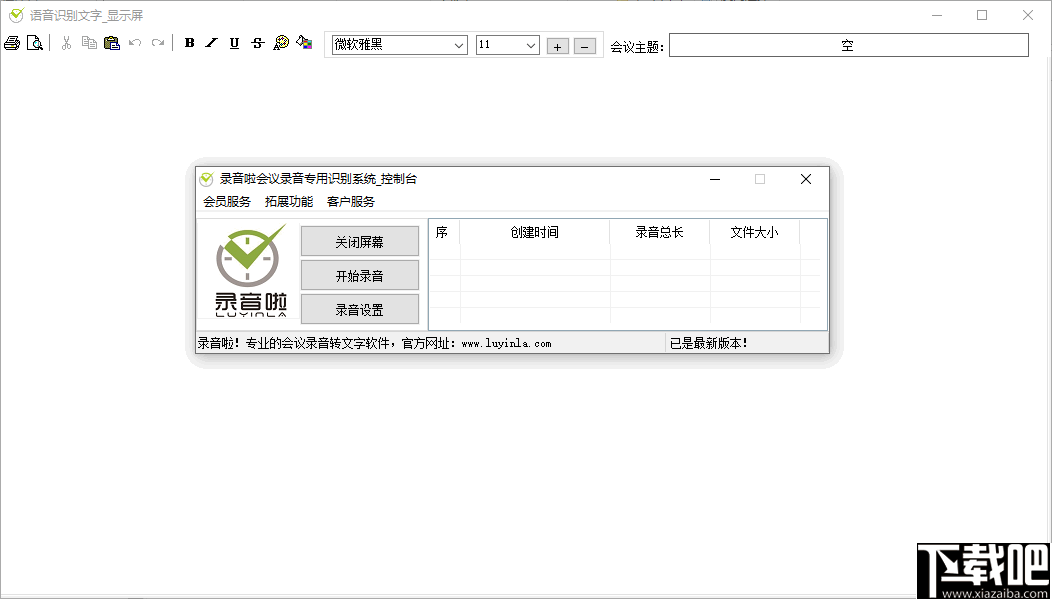This screenshot has width=1052, height=599.
Task: Open the 客户服务 menu
Action: [349, 200]
